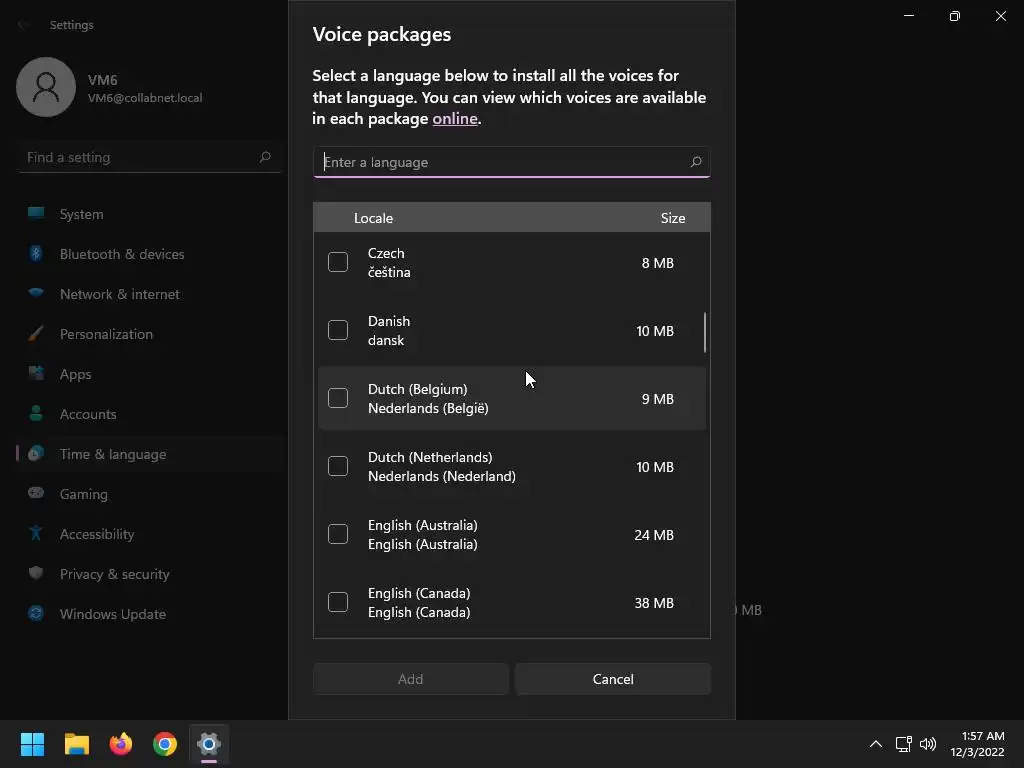Check the English (Canada) voice package
The width and height of the screenshot is (1024, 768).
(338, 601)
